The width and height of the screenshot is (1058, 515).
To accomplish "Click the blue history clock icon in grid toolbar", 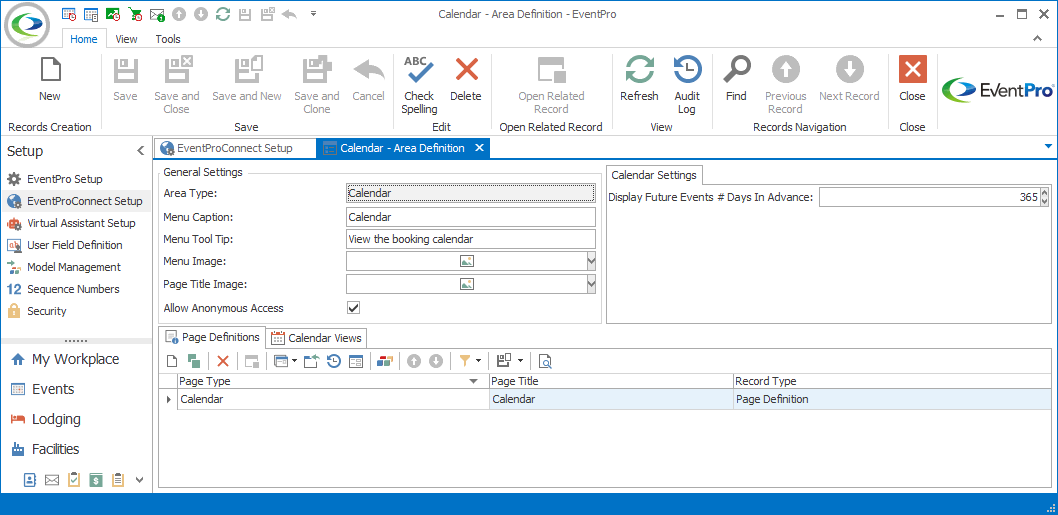I will pos(333,362).
